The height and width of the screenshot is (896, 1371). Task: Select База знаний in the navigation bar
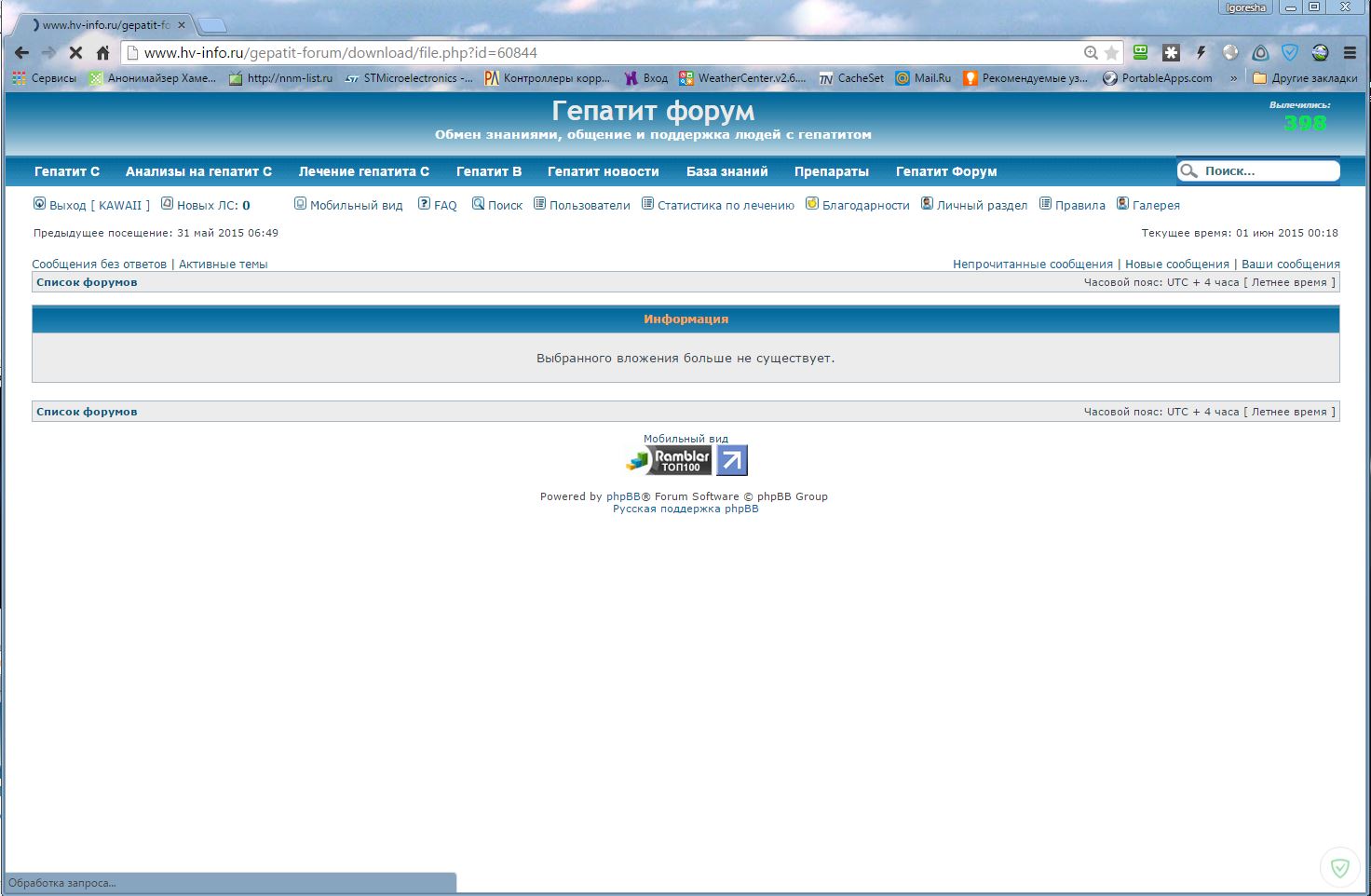(x=726, y=171)
